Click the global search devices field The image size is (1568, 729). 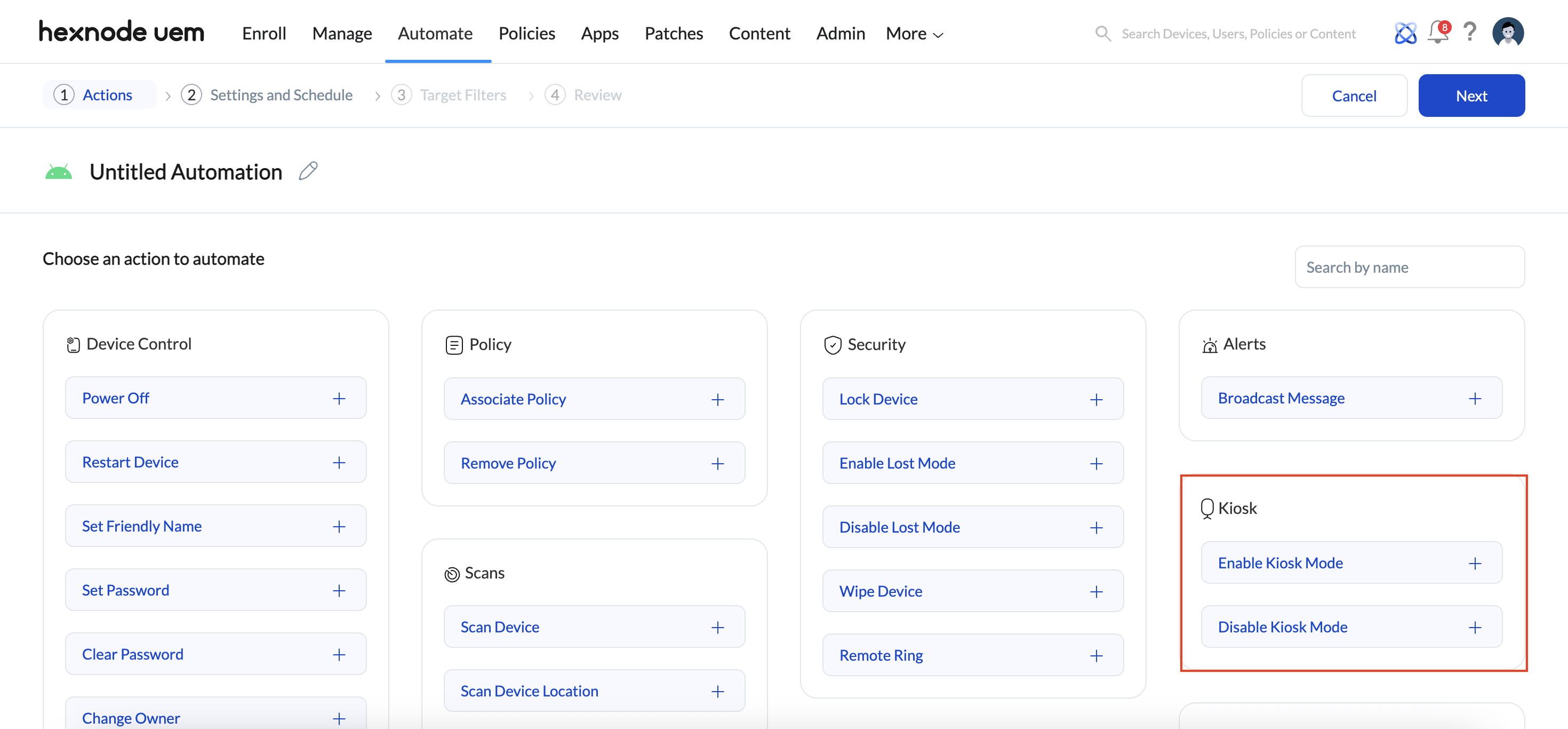[1237, 34]
